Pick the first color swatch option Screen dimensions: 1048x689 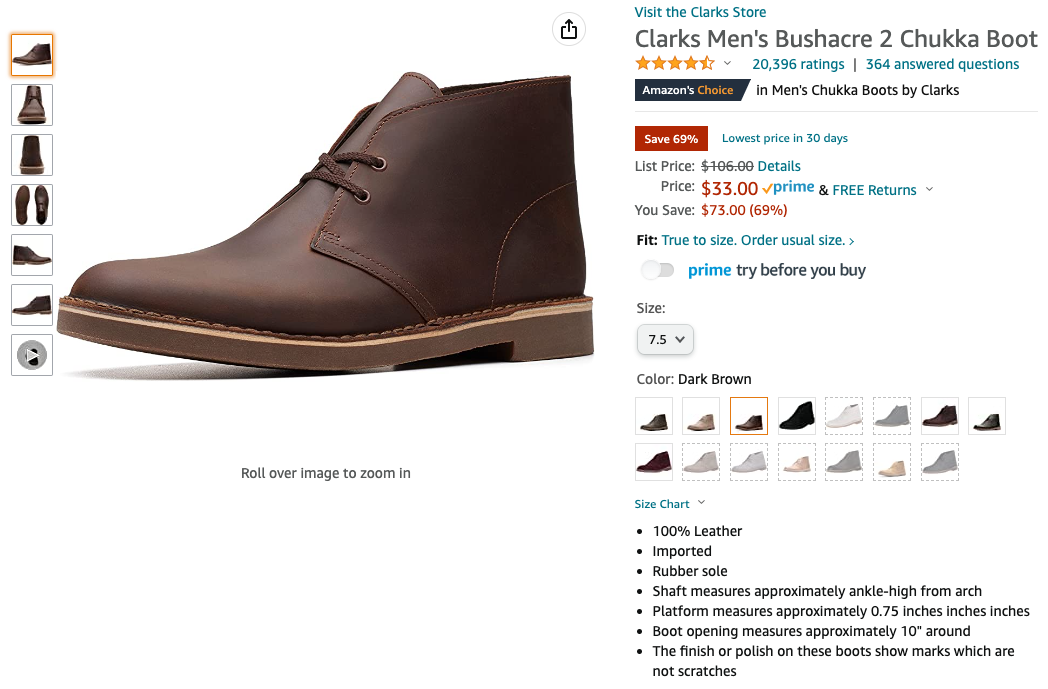pos(654,416)
